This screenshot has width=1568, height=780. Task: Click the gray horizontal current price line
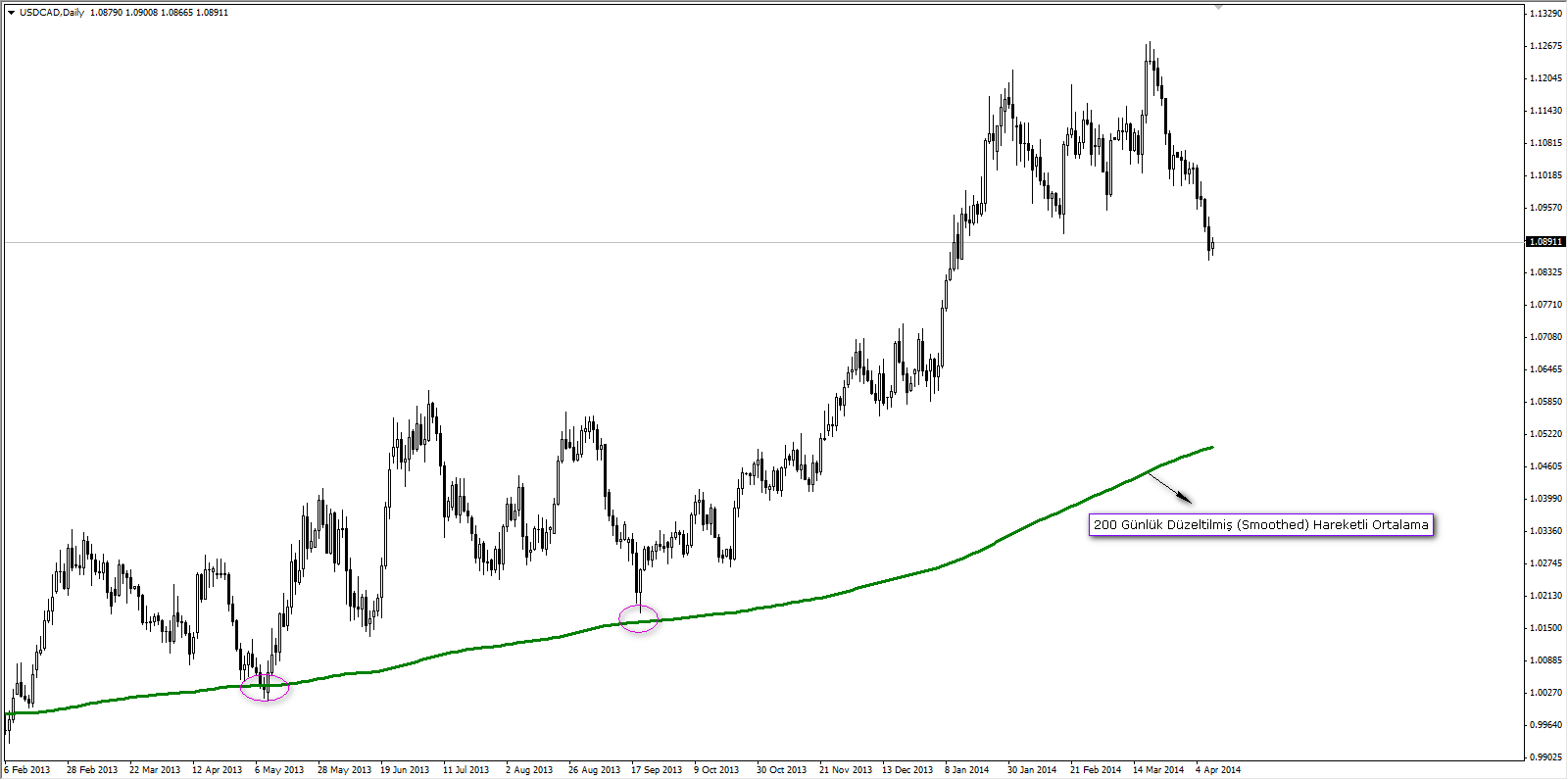(588, 242)
